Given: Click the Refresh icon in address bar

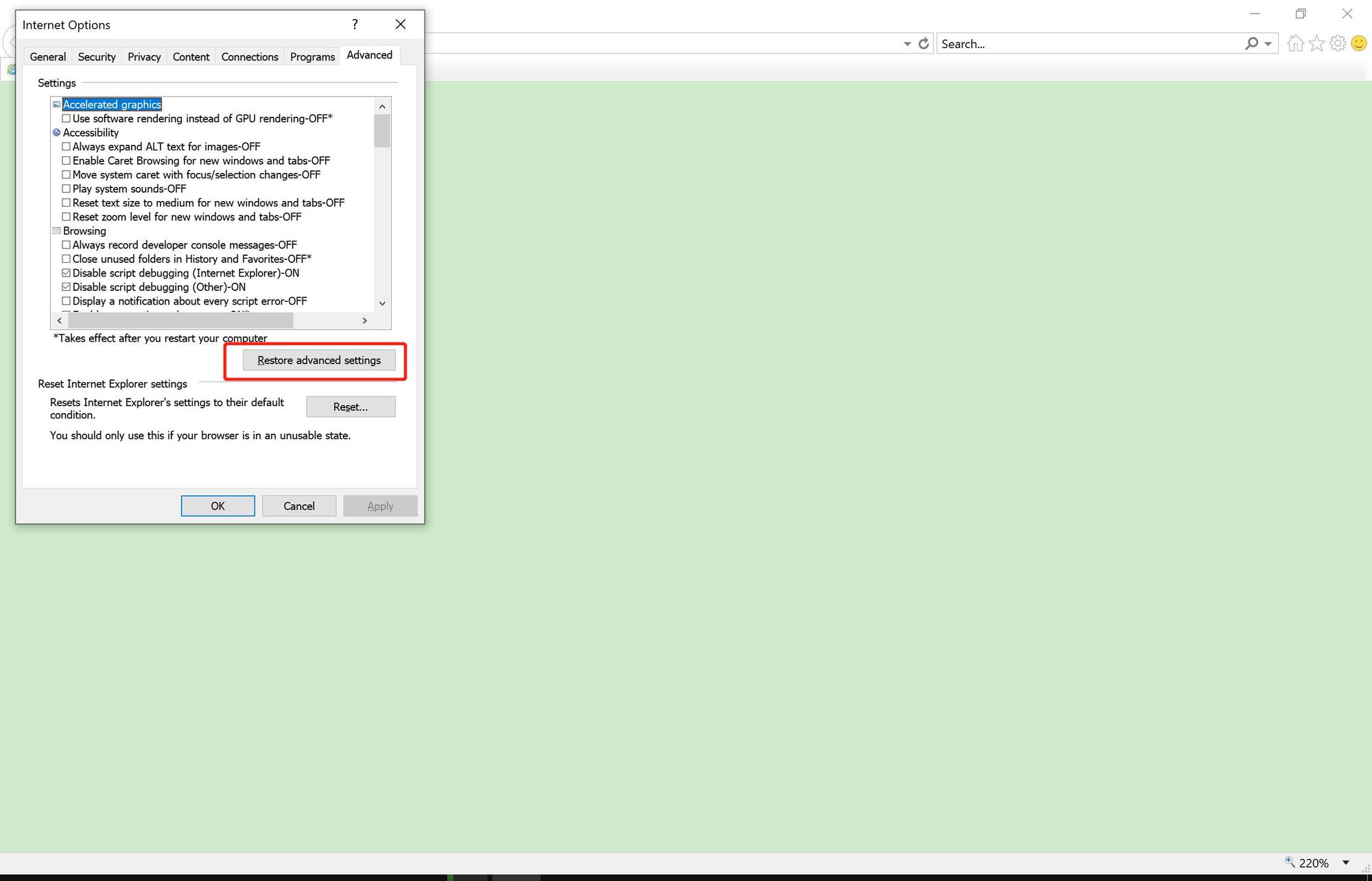Looking at the screenshot, I should (923, 43).
